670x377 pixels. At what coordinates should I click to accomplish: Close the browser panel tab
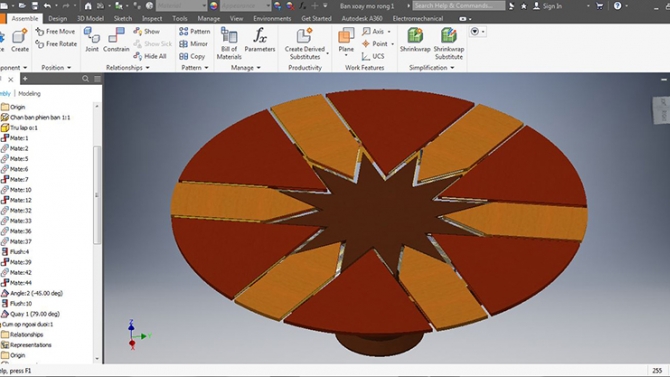(11, 79)
